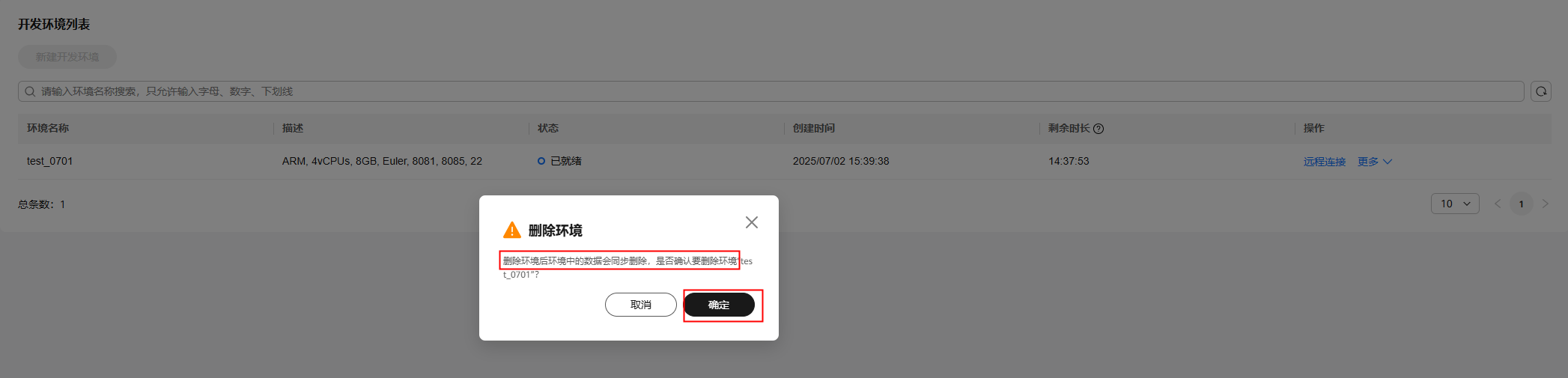Click the 环境名称 column header
Image resolution: width=1568 pixels, height=378 pixels.
tap(48, 128)
